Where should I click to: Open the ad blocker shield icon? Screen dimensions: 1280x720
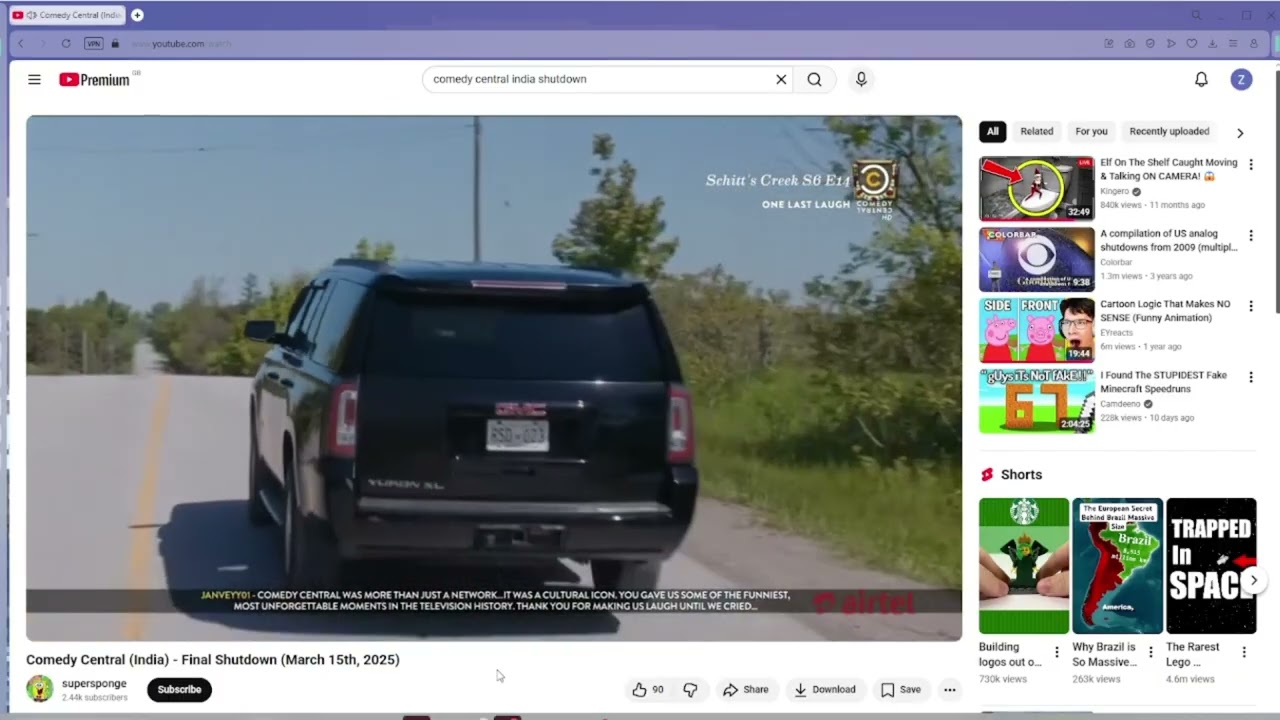pyautogui.click(x=1150, y=43)
